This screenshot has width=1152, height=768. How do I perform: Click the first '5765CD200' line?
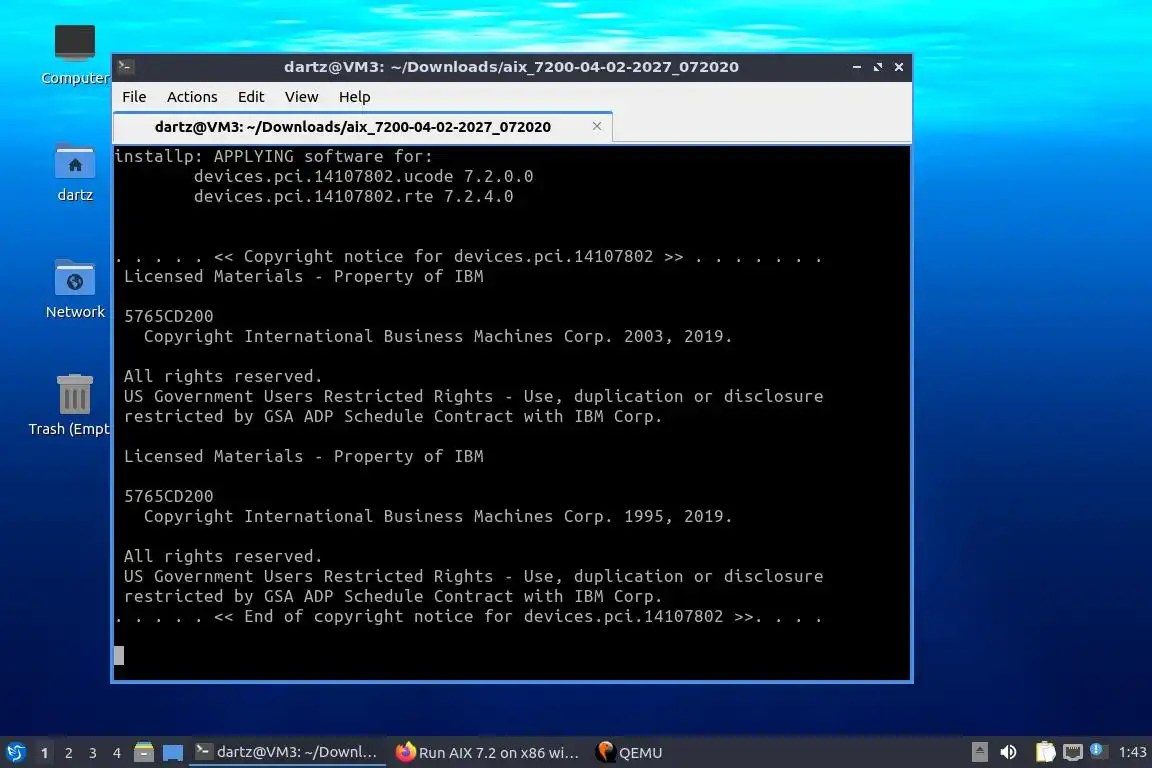[x=168, y=316]
